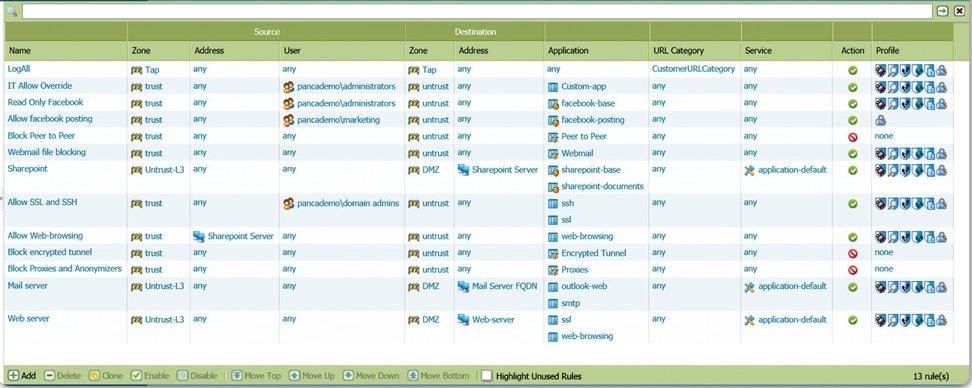Click Tap source zone icon in LogAll row
The image size is (972, 388).
click(136, 71)
